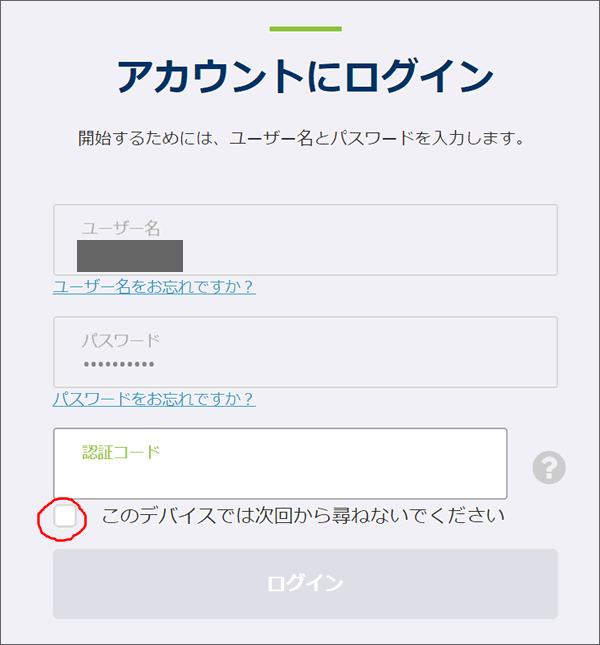Click the red circle marking the checkbox
Screen dimensions: 600x645
(62, 519)
